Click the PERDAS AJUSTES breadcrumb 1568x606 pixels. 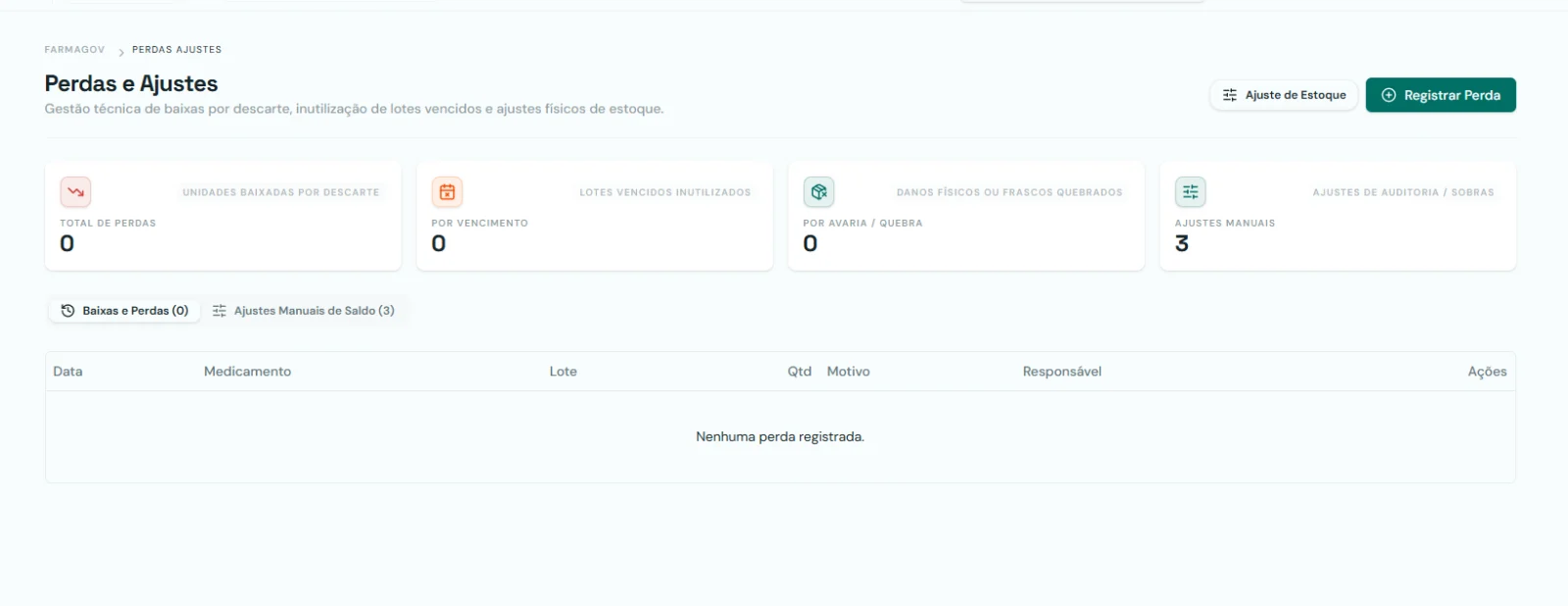point(177,50)
